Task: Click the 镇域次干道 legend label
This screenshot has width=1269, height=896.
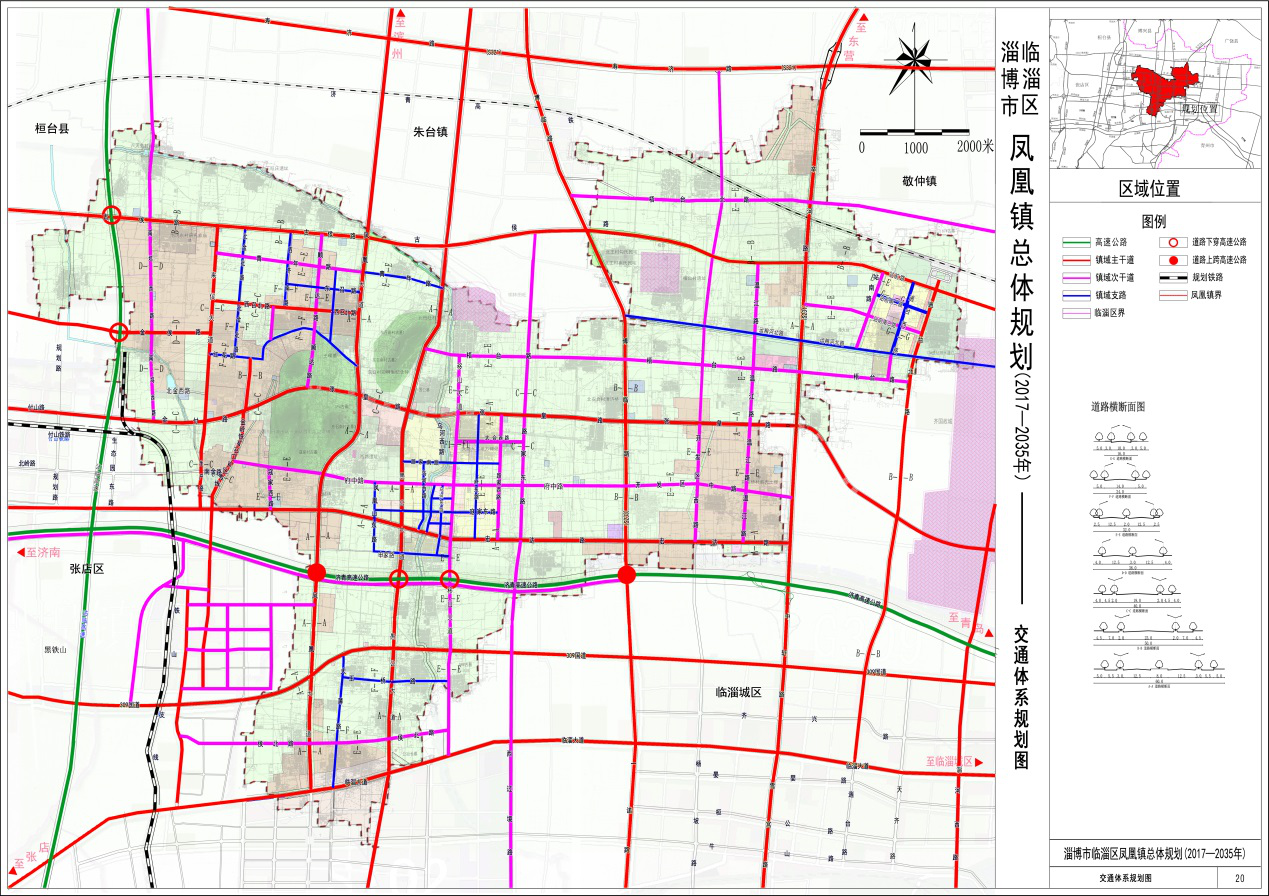Action: (x=1115, y=277)
